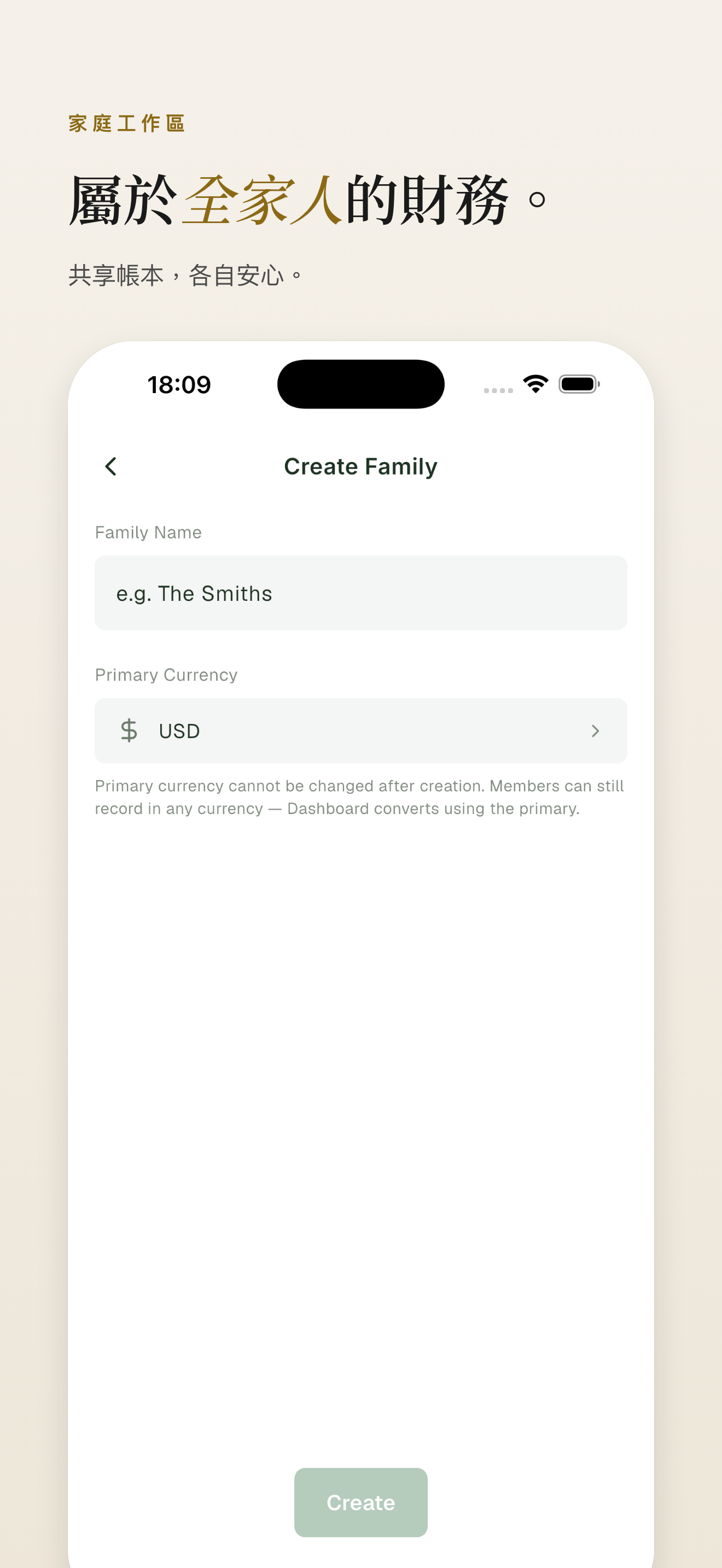The height and width of the screenshot is (1568, 722).
Task: Click the 家庭工作區 section label
Action: (127, 124)
